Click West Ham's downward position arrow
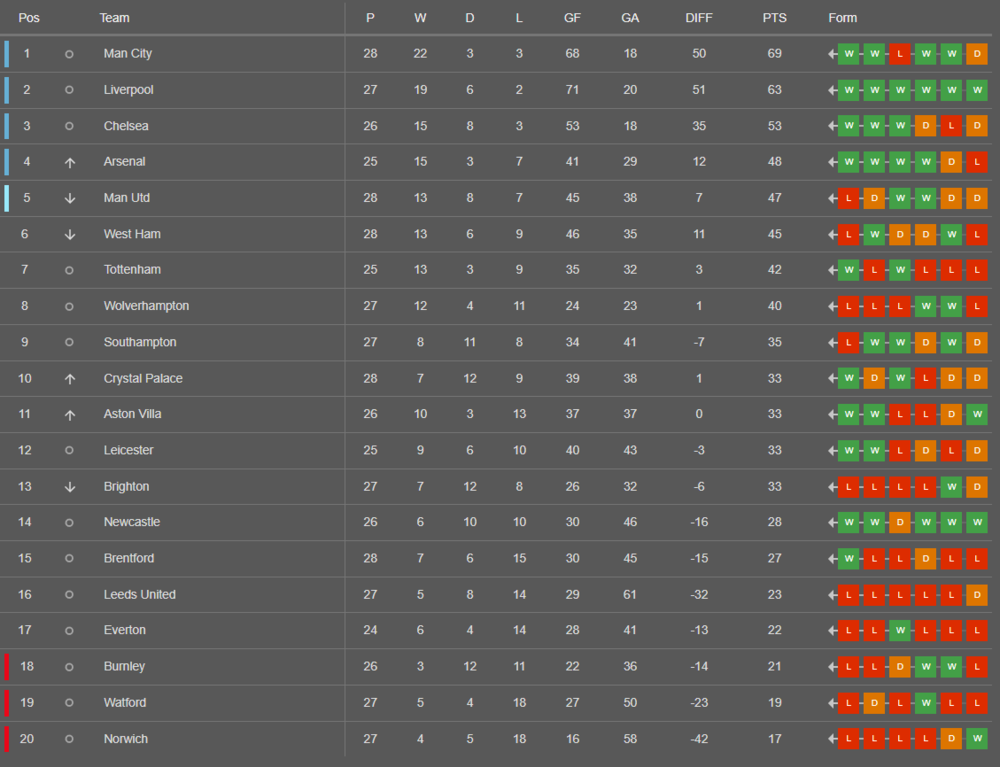Screen dimensions: 1000x767 70,235
